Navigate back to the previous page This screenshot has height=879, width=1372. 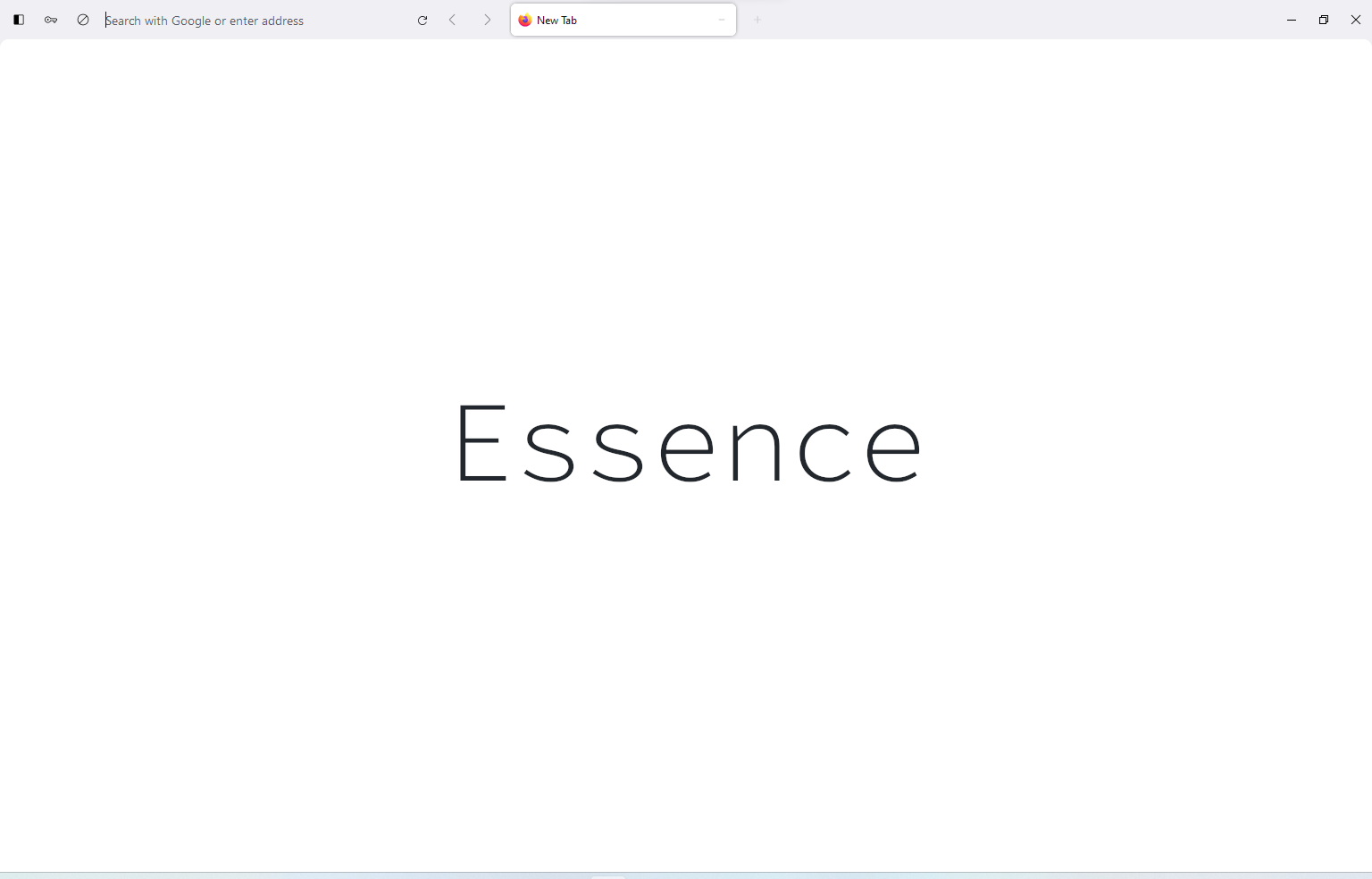coord(453,20)
